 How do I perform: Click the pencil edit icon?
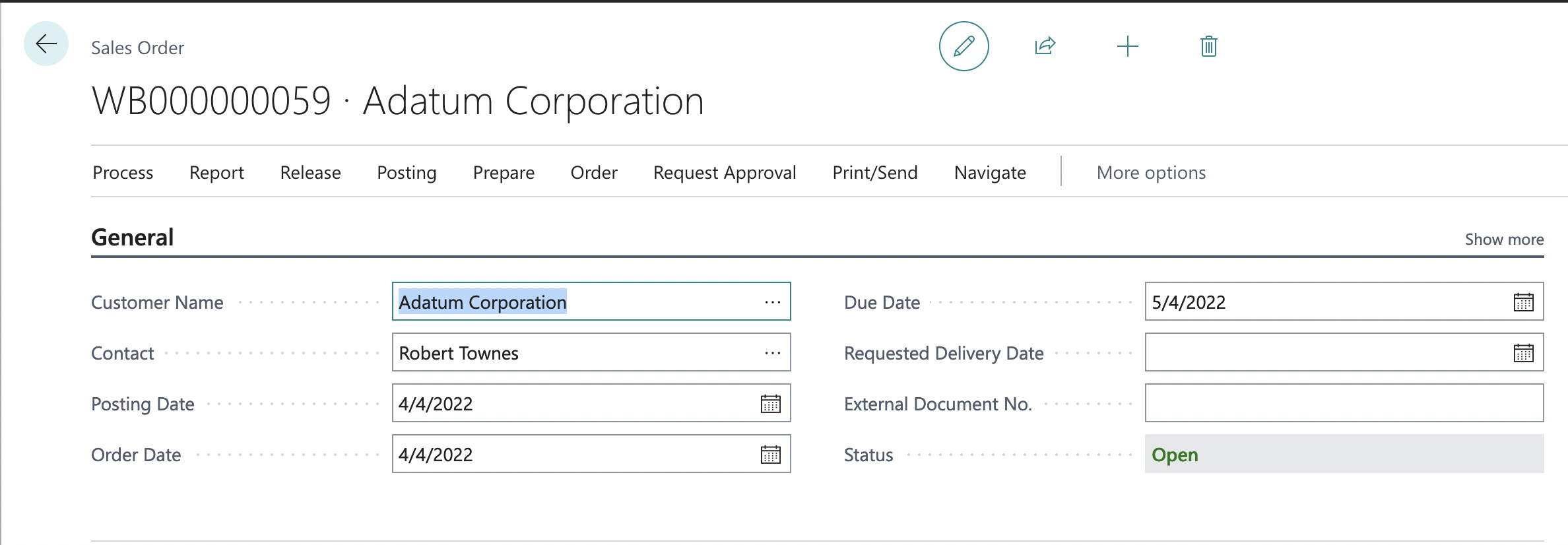[964, 46]
